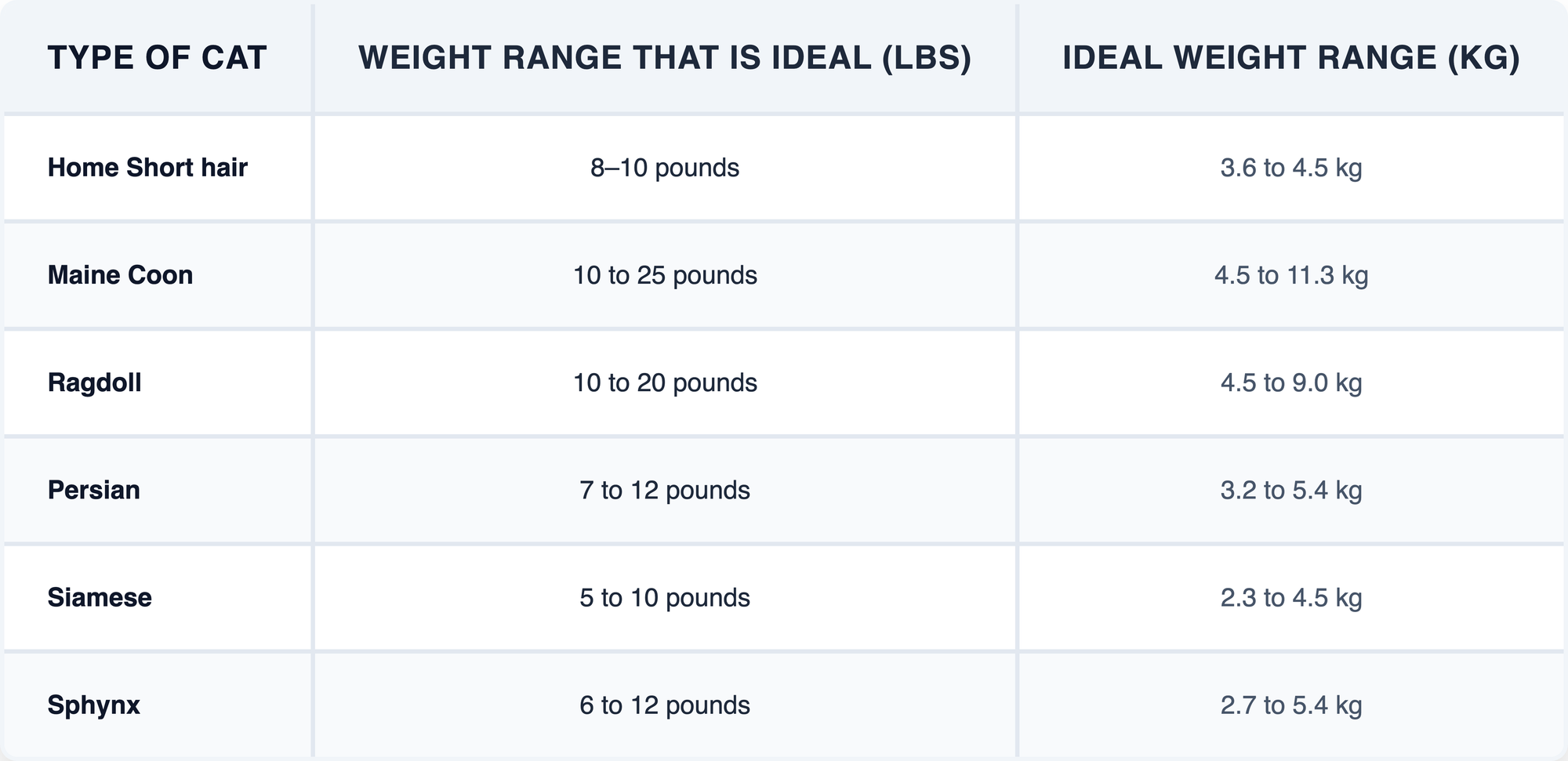This screenshot has height=761, width=1568.
Task: Select the 'Siamese' breed cell
Action: click(x=100, y=597)
